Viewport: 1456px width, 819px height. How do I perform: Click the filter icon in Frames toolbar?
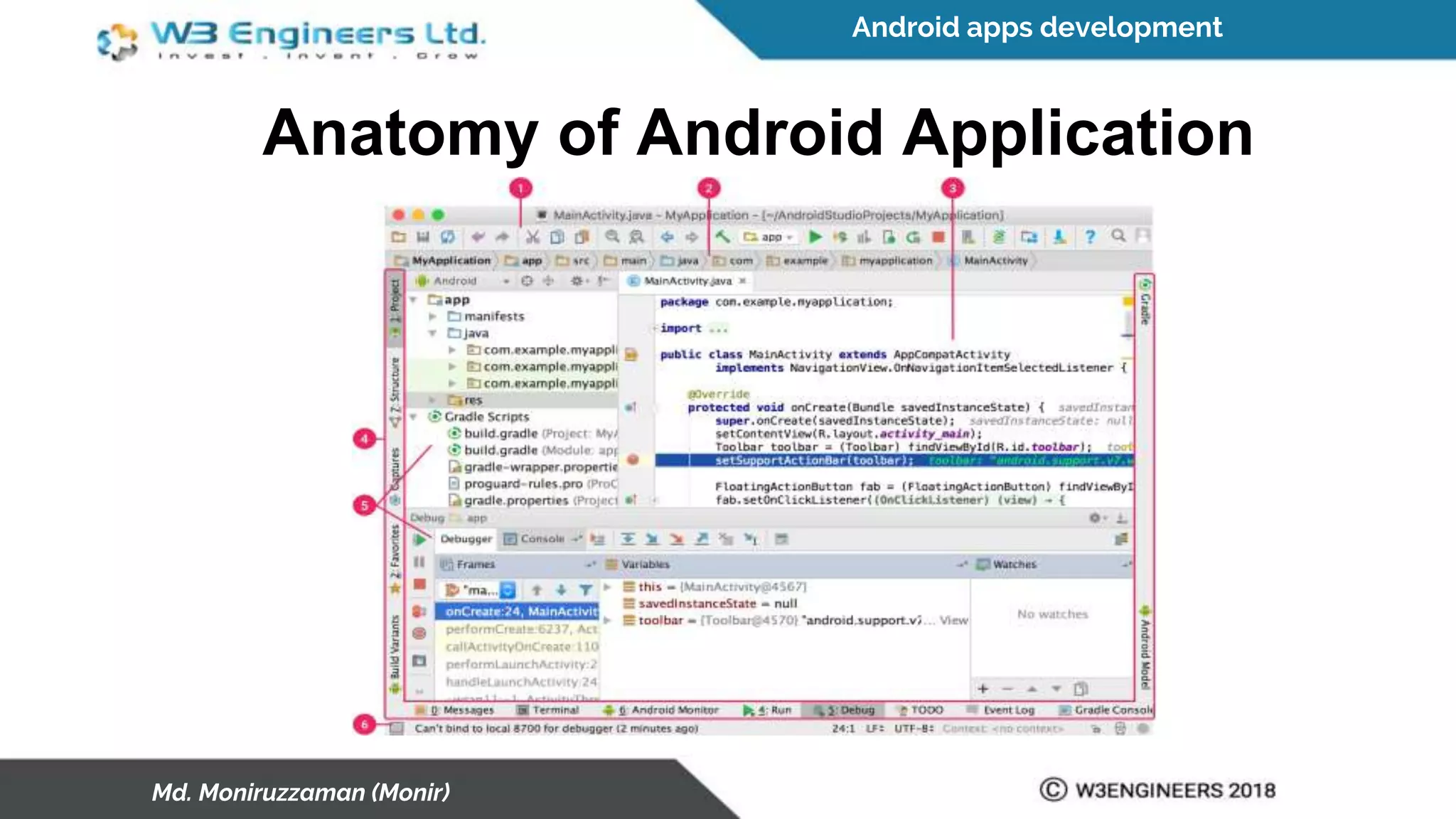(x=585, y=590)
